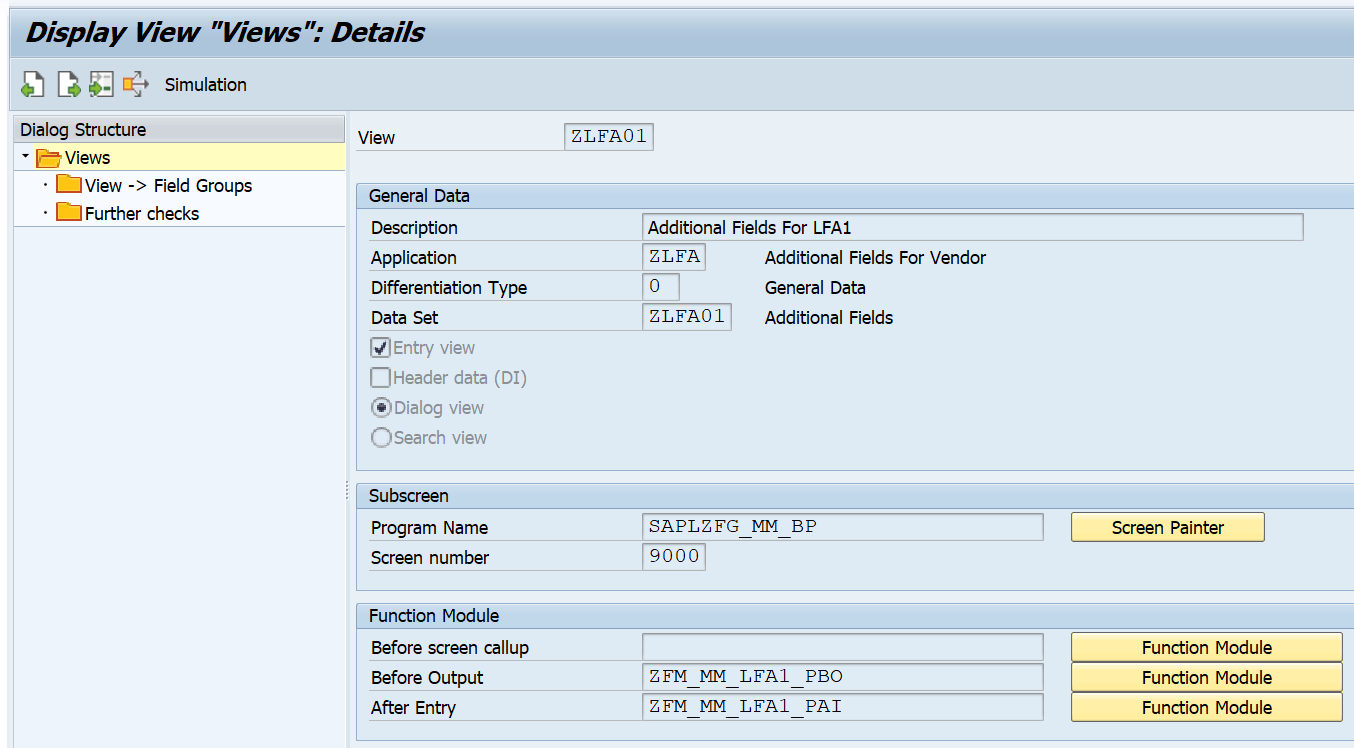The image size is (1354, 748).
Task: Check the Header data (DI) checkbox
Action: pyautogui.click(x=378, y=377)
